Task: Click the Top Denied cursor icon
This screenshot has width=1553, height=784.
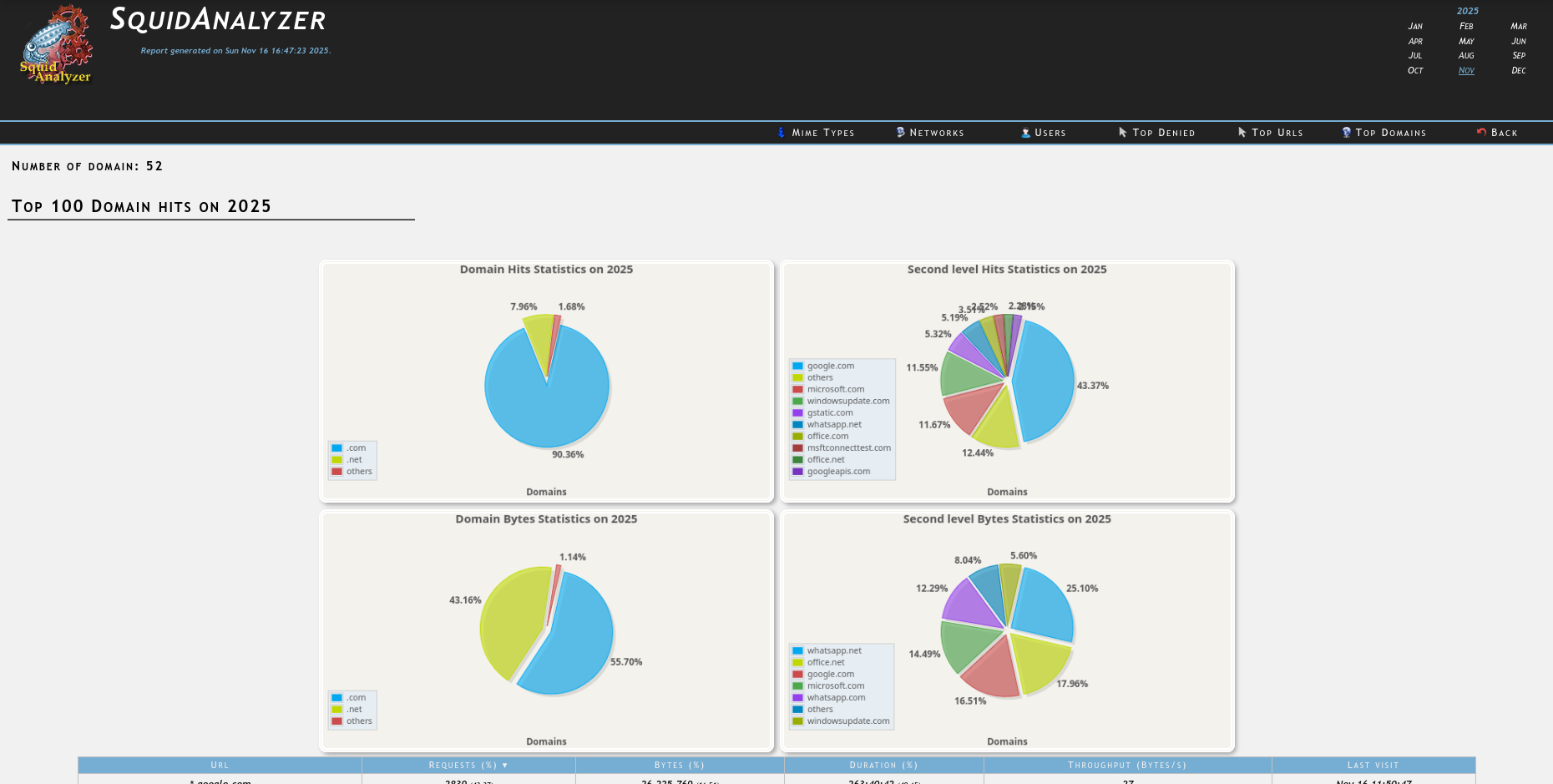Action: pyautogui.click(x=1123, y=132)
